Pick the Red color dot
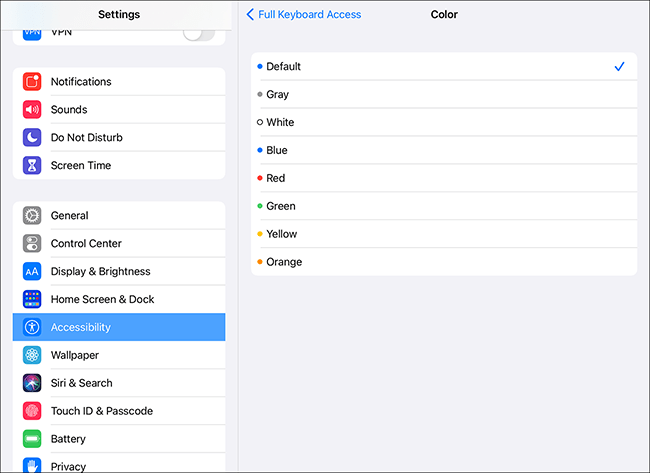This screenshot has width=650, height=473. pyautogui.click(x=260, y=178)
